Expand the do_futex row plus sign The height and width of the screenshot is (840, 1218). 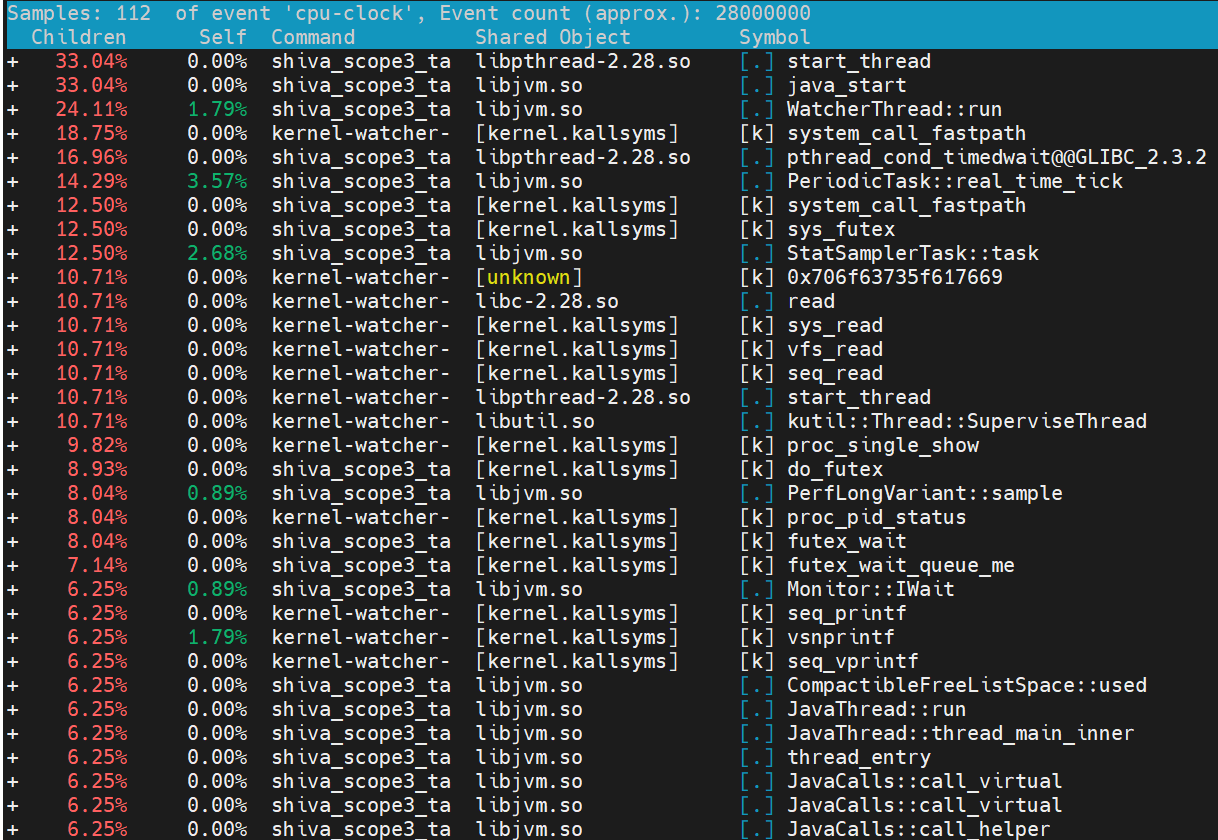click(12, 470)
